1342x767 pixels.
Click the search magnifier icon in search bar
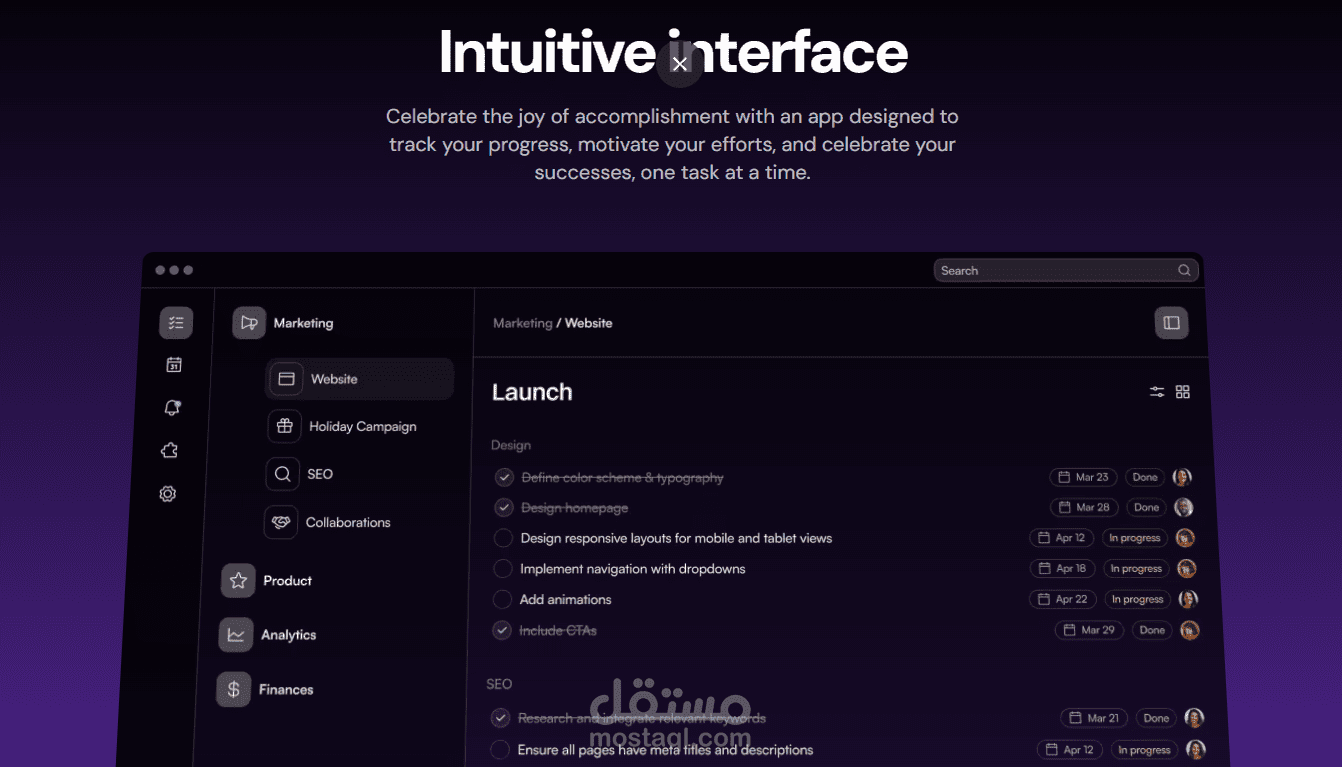(1184, 270)
